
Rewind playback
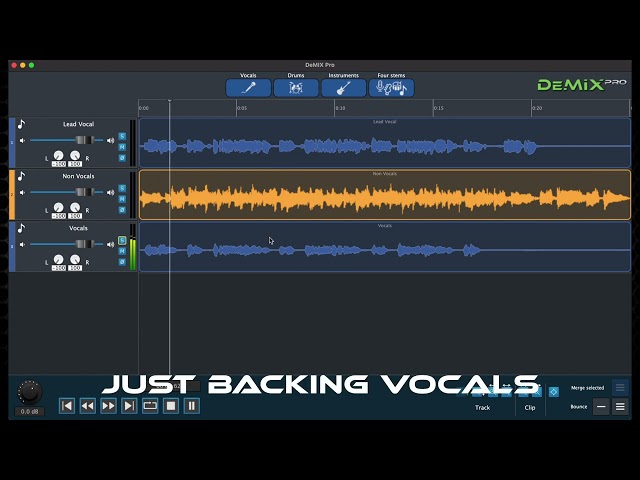[x=88, y=406]
